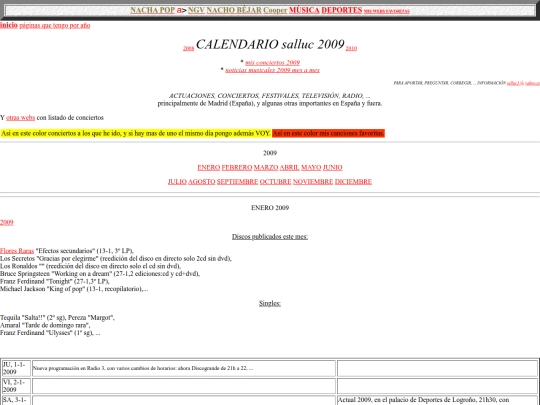Open the MÚSICA section
The width and height of the screenshot is (540, 405).
[x=304, y=10]
